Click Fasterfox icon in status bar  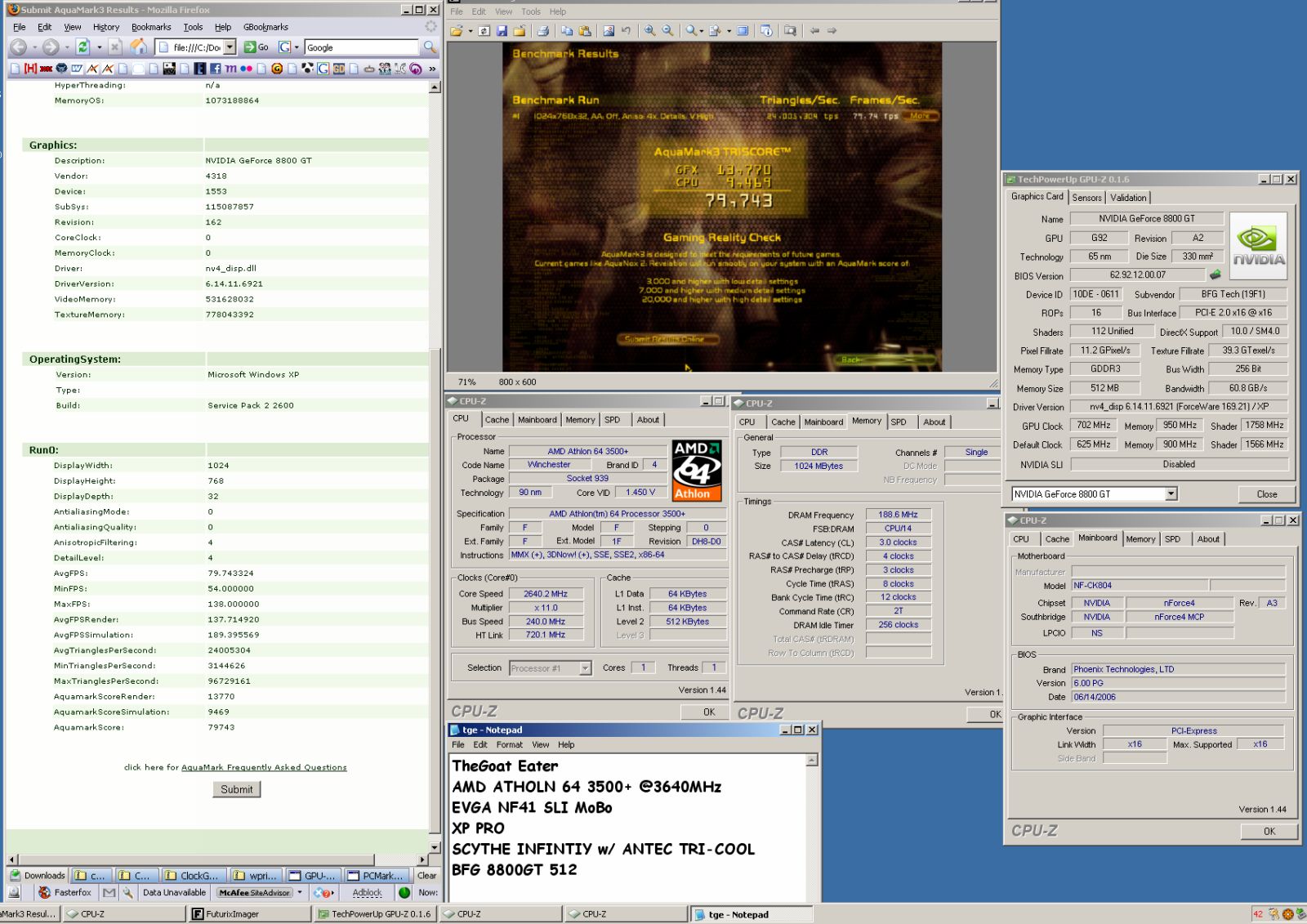pos(44,893)
